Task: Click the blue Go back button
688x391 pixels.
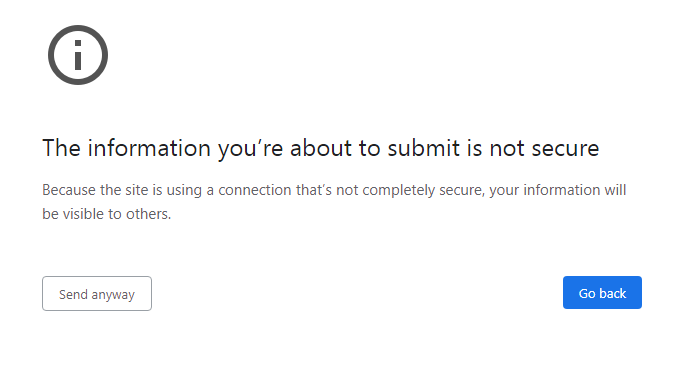Action: 602,292
